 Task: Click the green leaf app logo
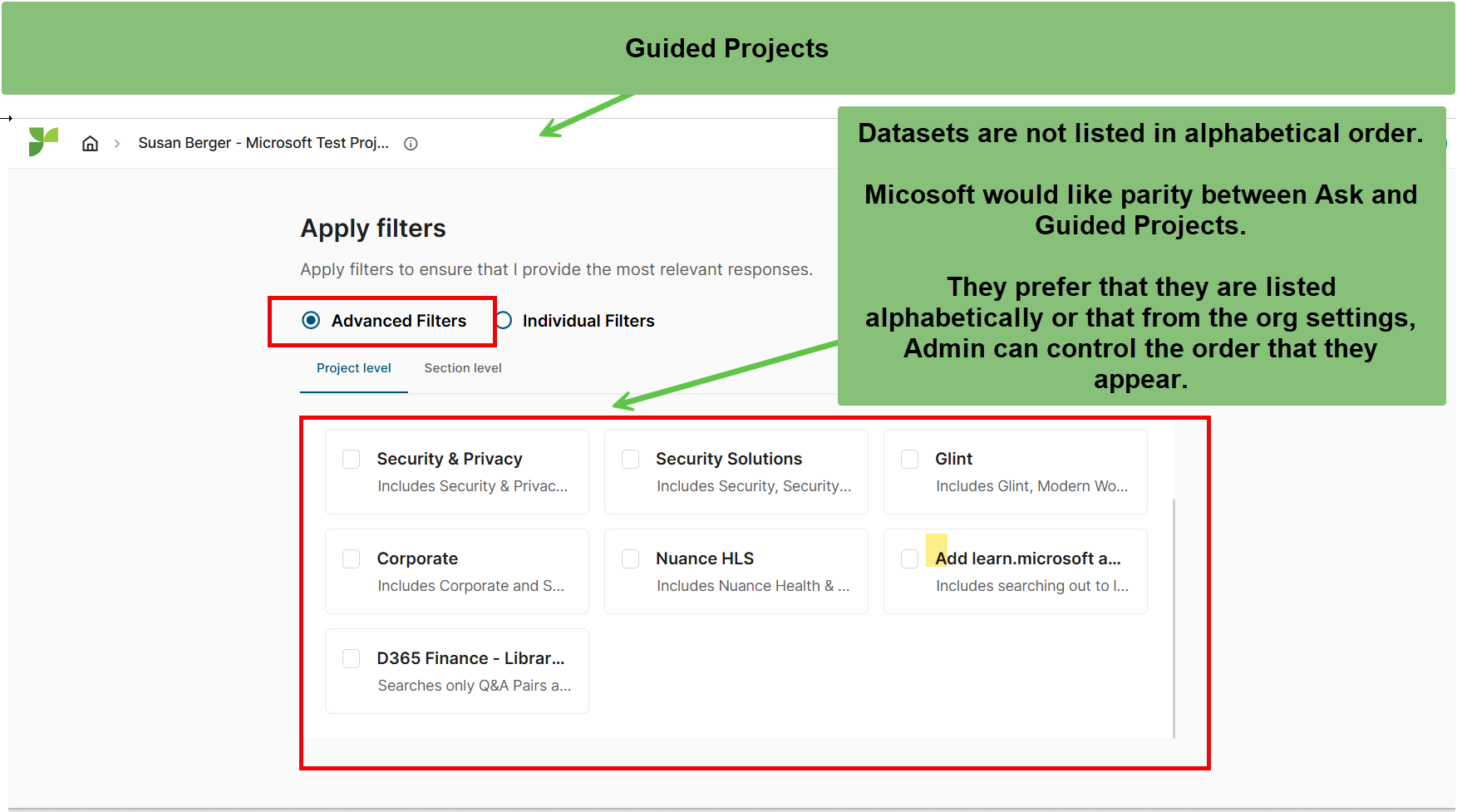(x=43, y=142)
